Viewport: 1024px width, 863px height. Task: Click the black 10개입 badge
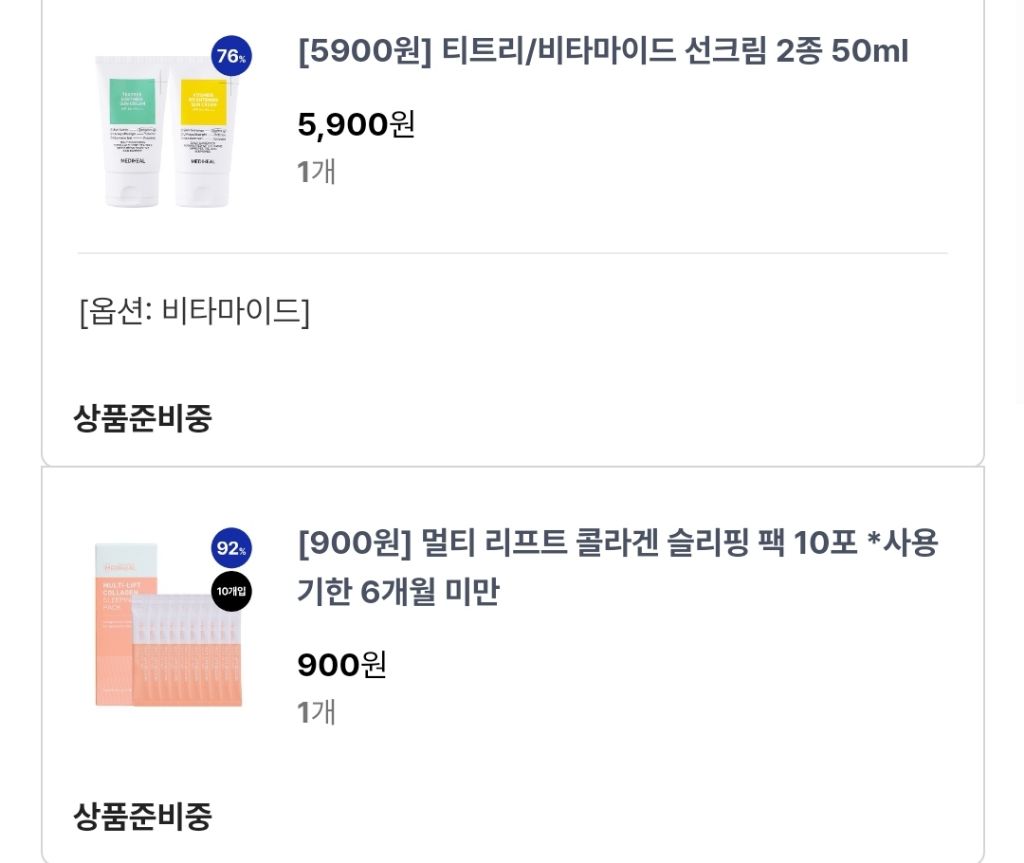pos(232,591)
